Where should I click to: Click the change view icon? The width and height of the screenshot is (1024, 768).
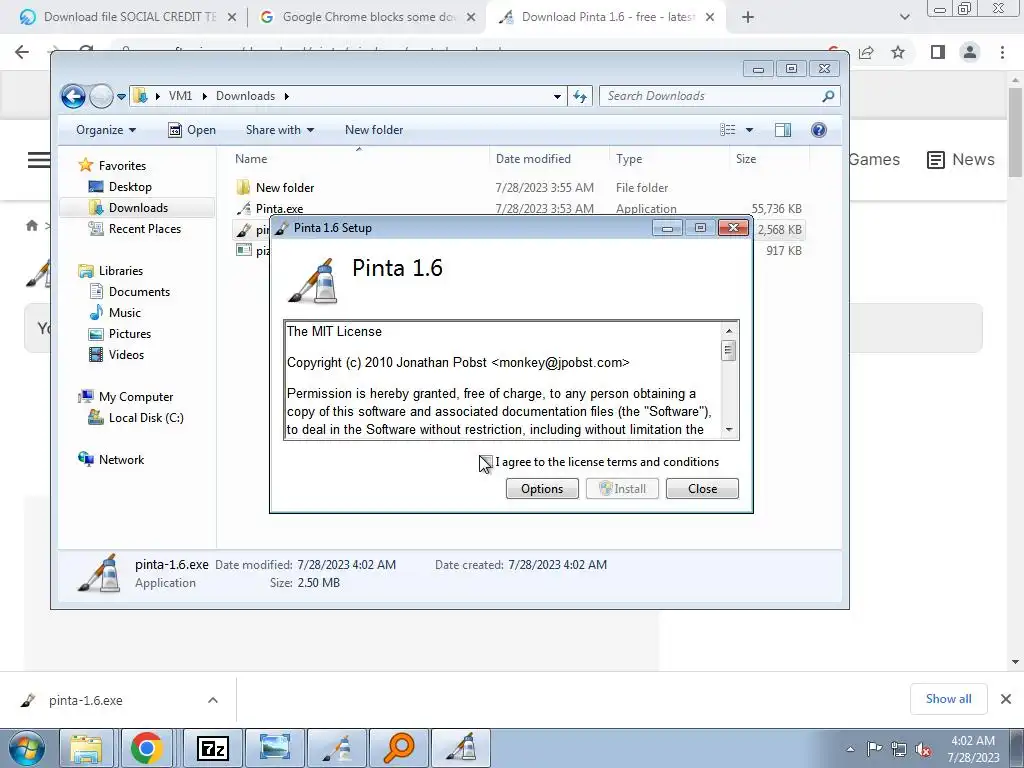tap(728, 130)
